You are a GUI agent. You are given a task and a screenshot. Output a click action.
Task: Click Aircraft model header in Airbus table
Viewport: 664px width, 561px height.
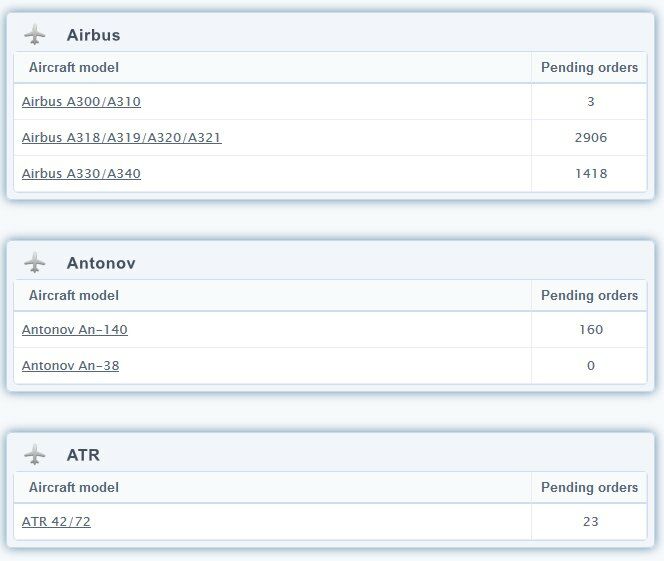[x=74, y=68]
